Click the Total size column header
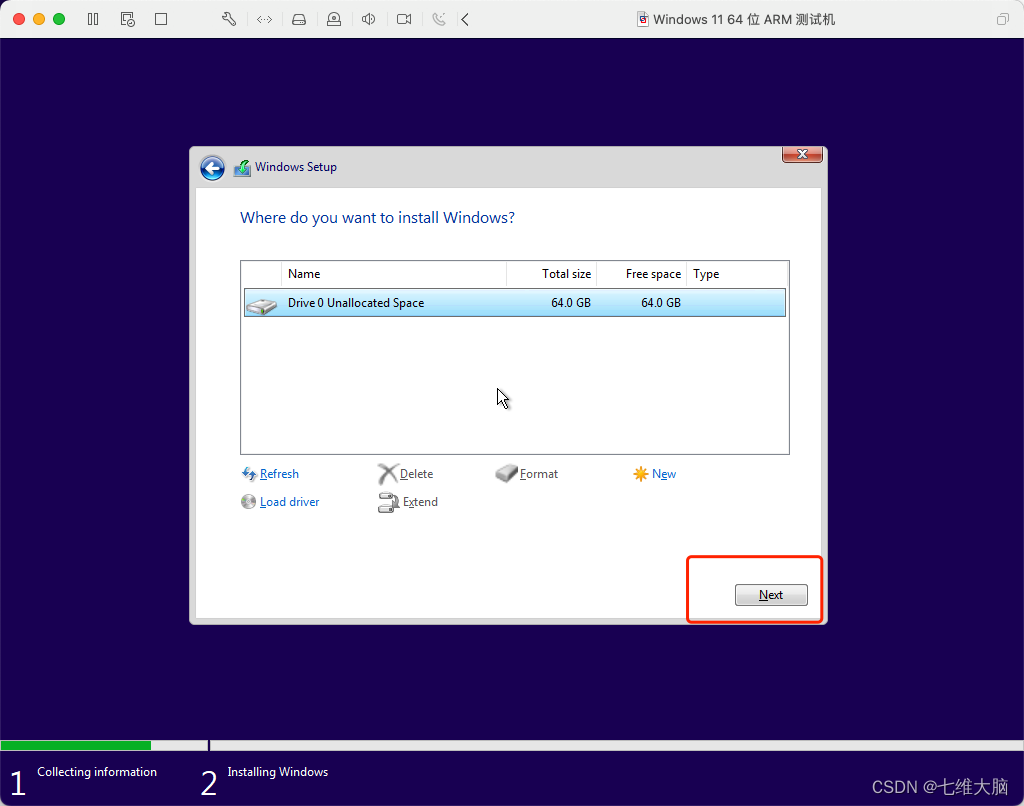 [551, 274]
